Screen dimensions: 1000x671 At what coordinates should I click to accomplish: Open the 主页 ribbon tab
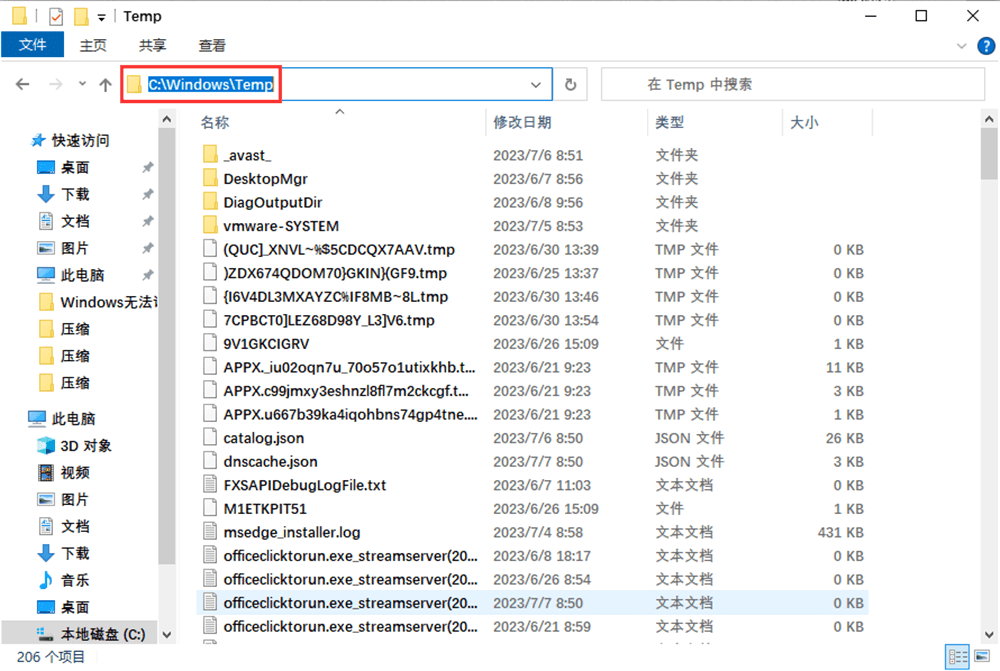(x=93, y=44)
